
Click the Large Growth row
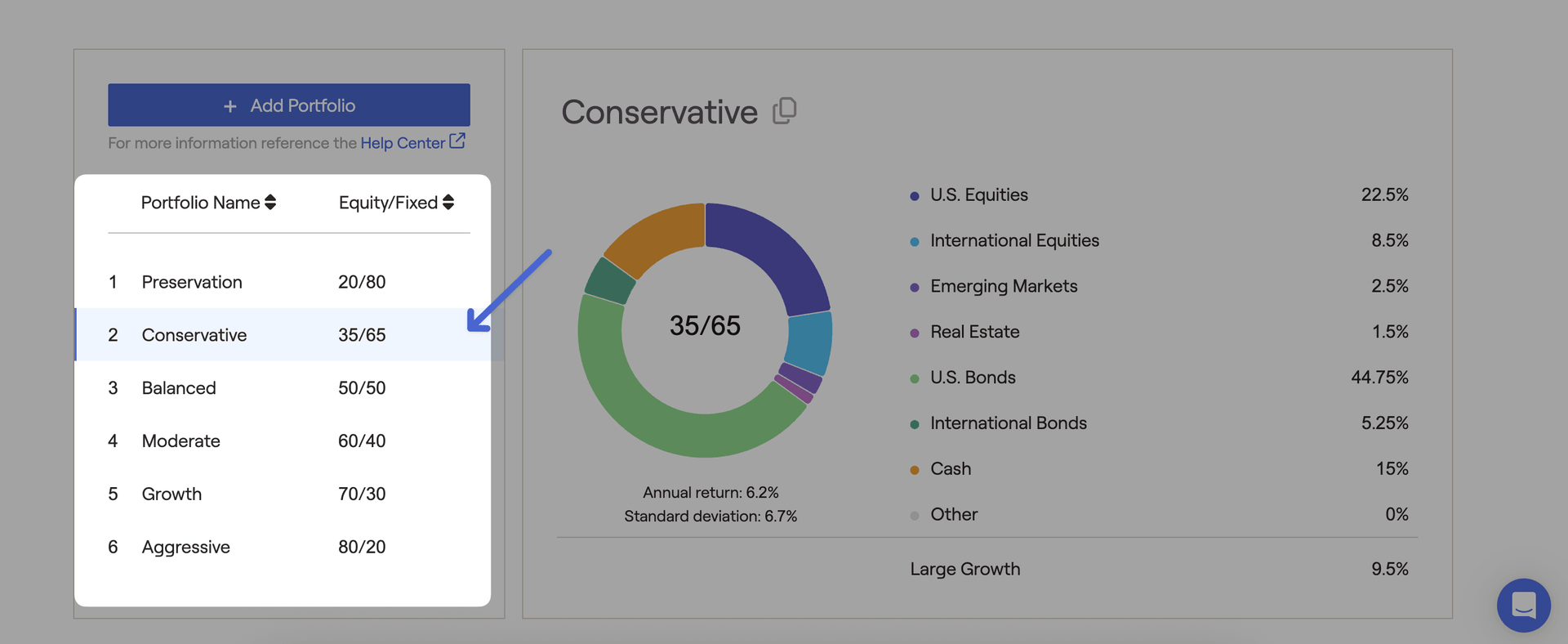pos(965,569)
